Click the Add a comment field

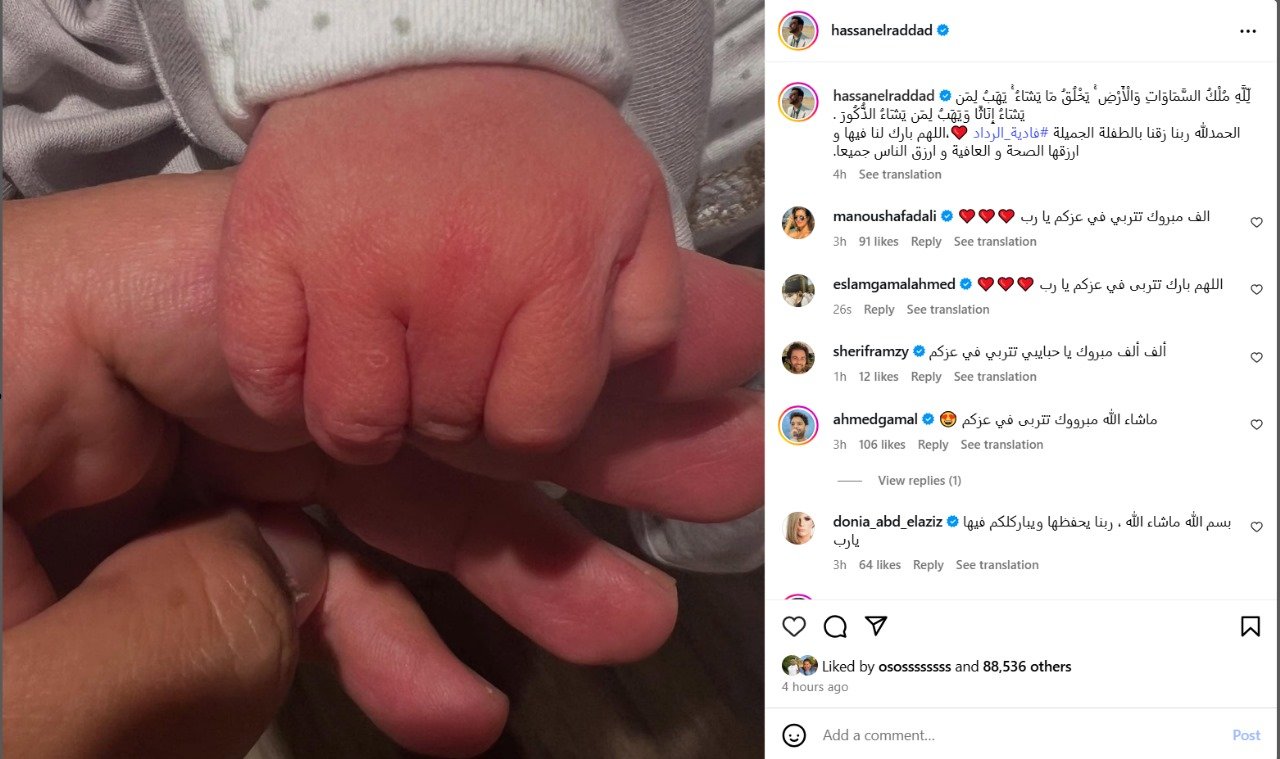[1020, 735]
